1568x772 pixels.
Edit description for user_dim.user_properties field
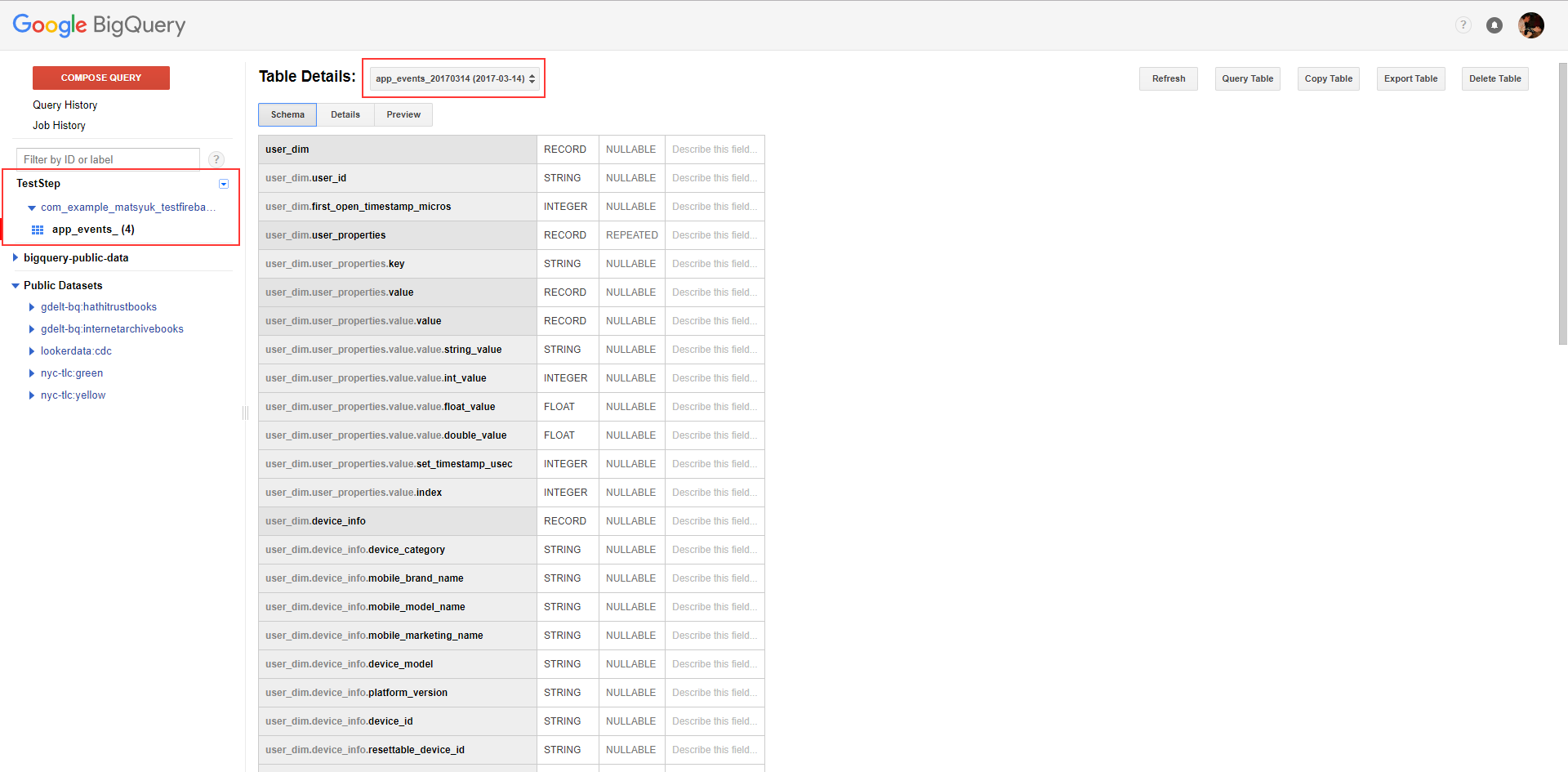715,235
